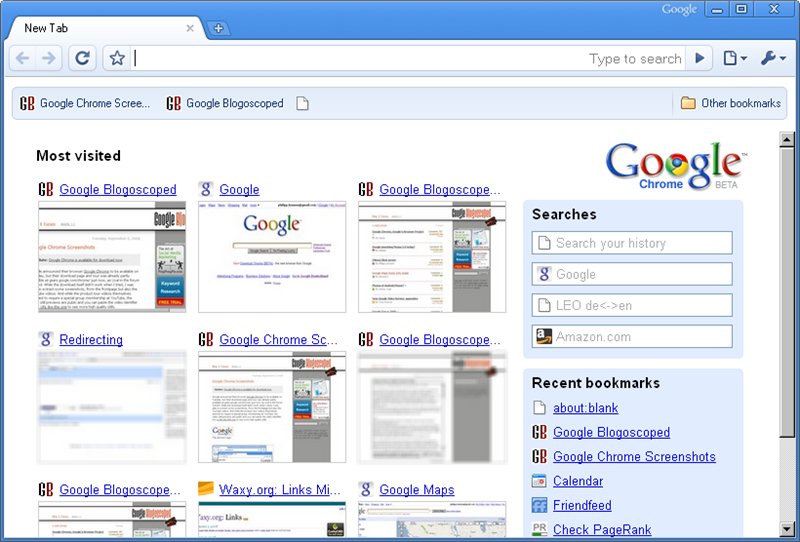
Task: Open the Check PageRank recent bookmark
Action: [601, 530]
